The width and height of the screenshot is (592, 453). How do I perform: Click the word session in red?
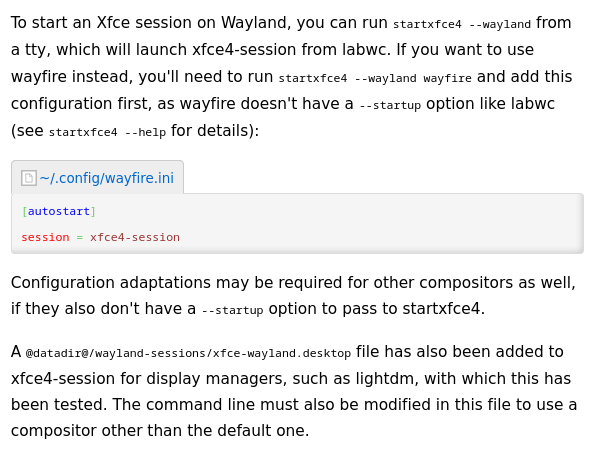pos(45,237)
